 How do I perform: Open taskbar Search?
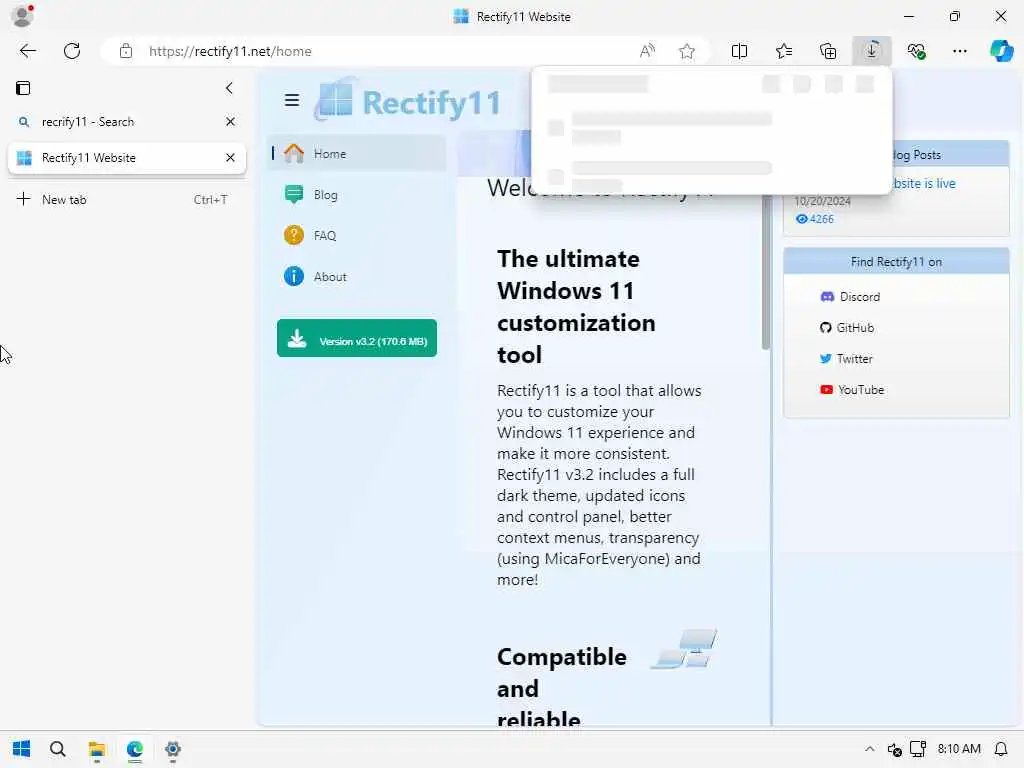57,749
